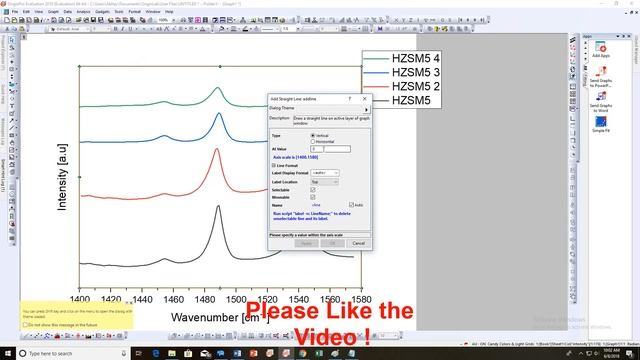Click Type here to search box

click(x=73, y=353)
